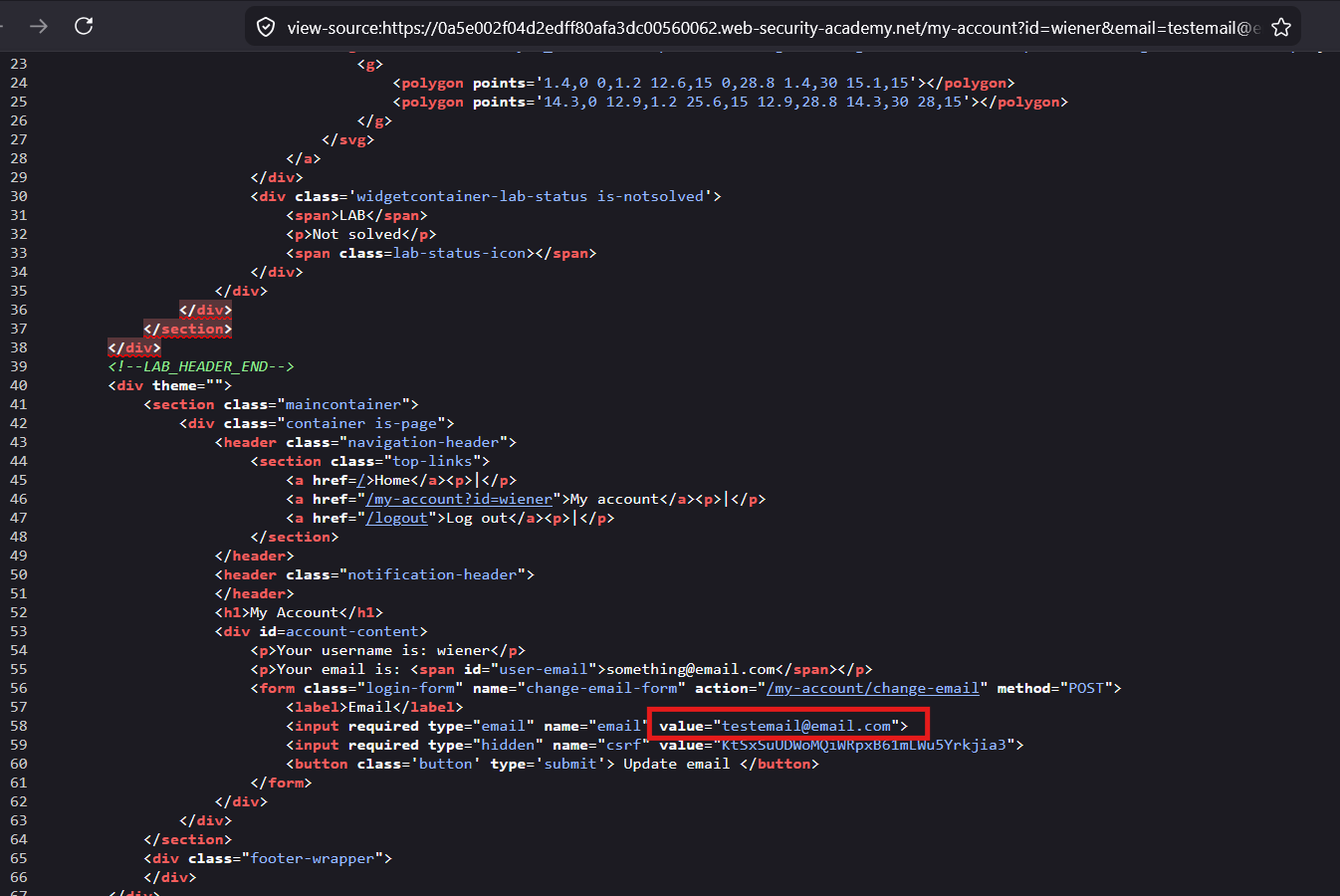The width and height of the screenshot is (1340, 896).
Task: Click the closing section tag on line 37
Action: coord(187,329)
